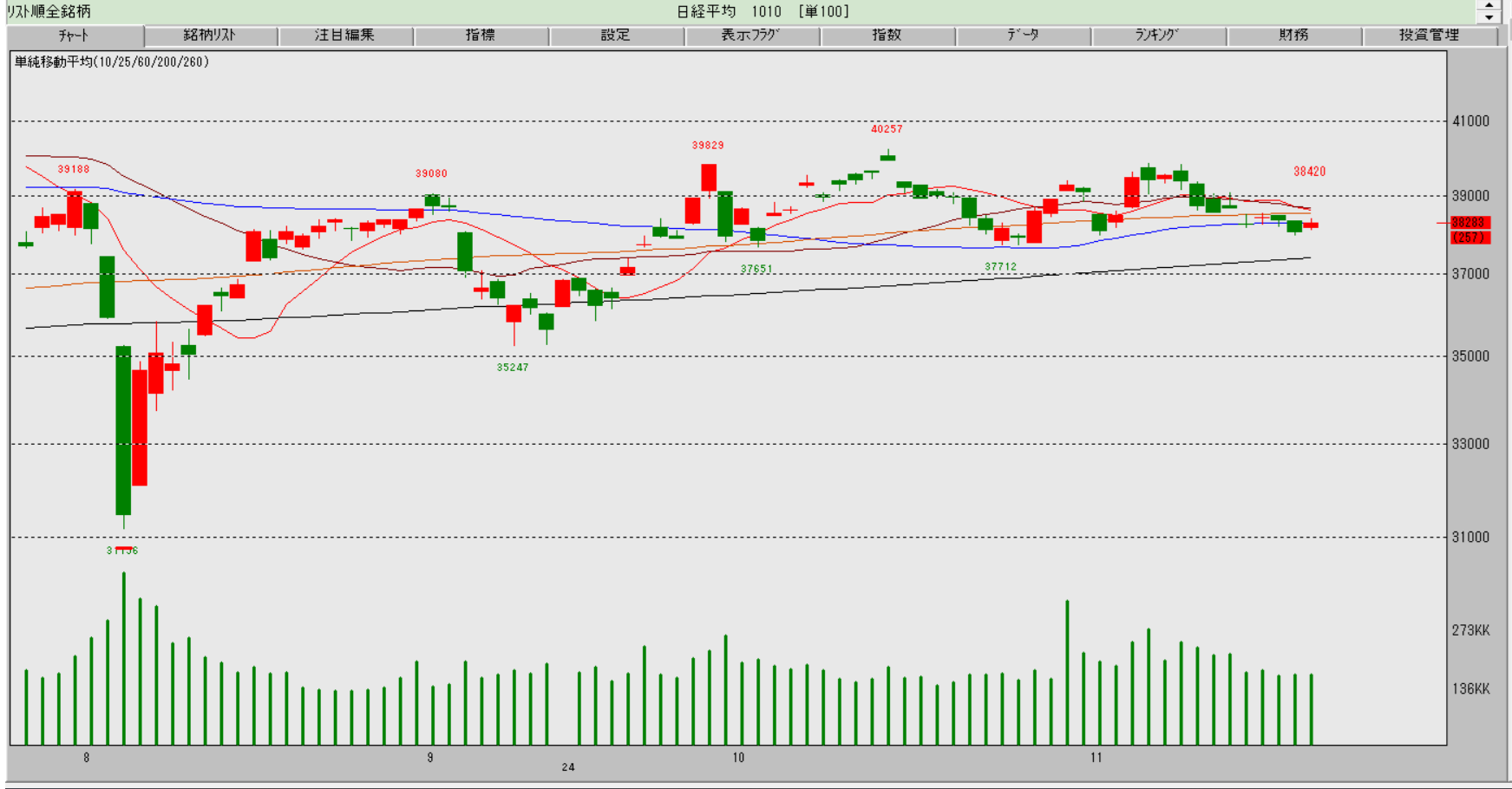Select the 表示フラグ tab

pyautogui.click(x=751, y=36)
